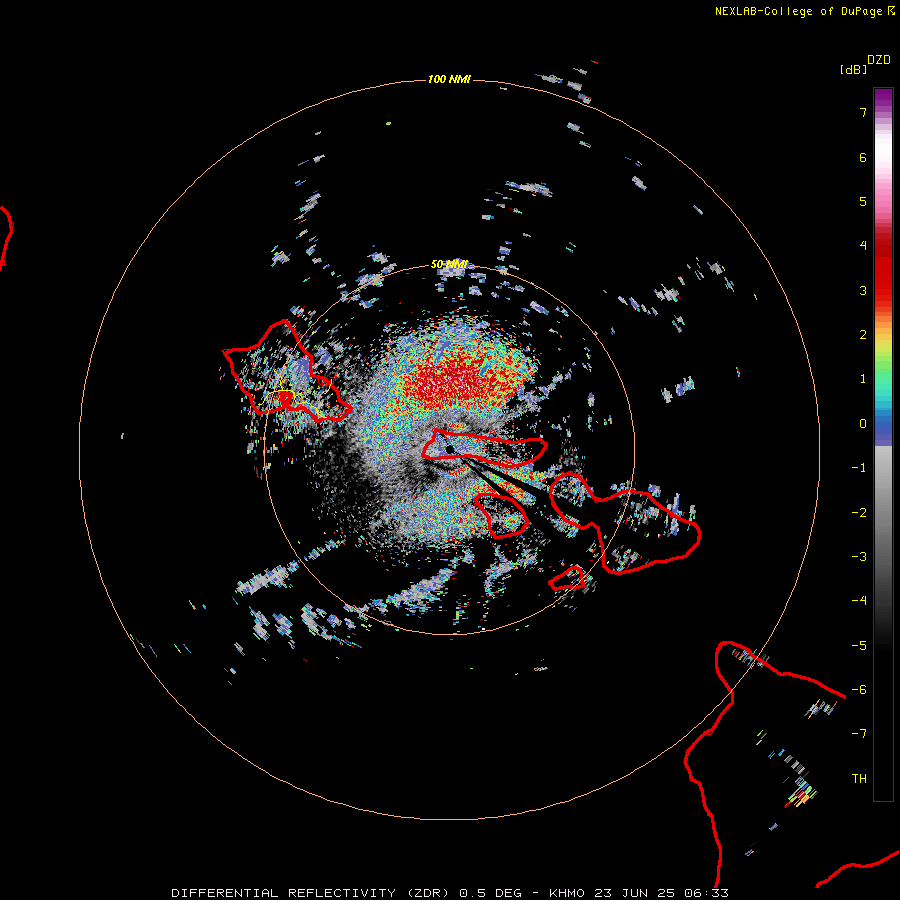Click the -7 value on the scale

coord(859,734)
